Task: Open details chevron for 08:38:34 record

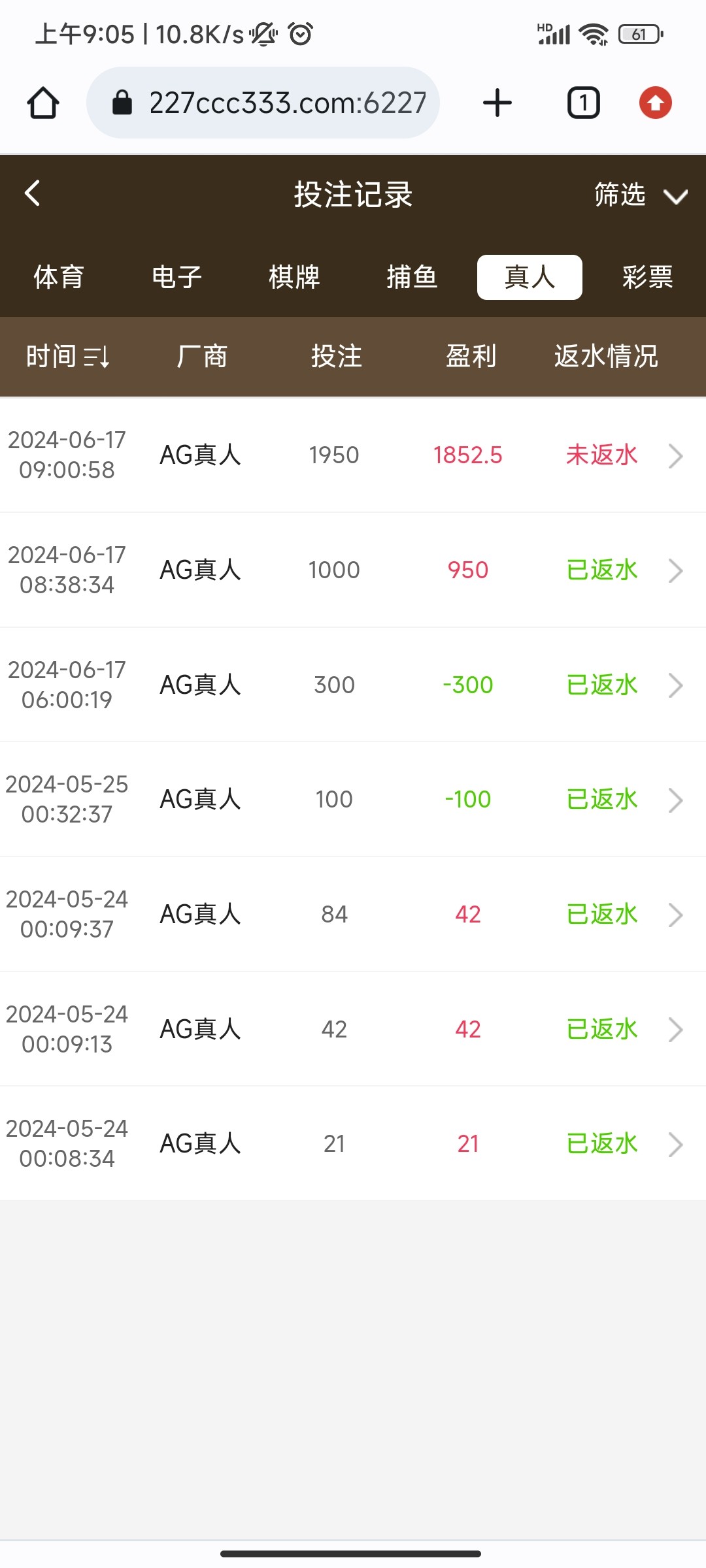Action: click(x=675, y=570)
